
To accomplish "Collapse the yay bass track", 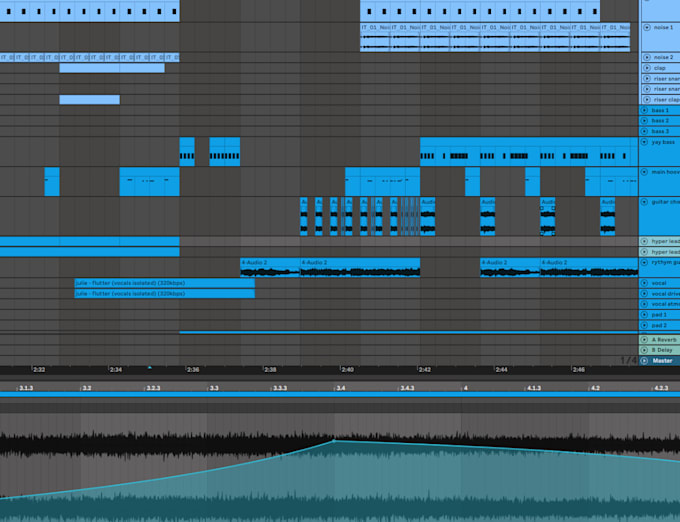I will point(644,142).
